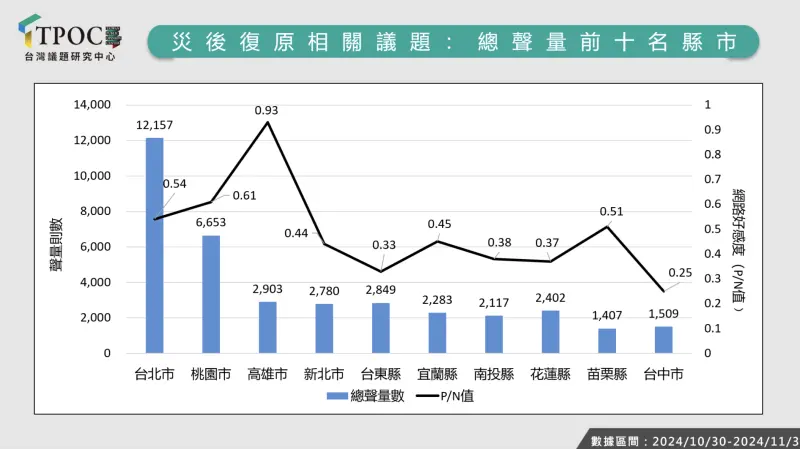Click the 2,402 data label
The width and height of the screenshot is (800, 449).
coord(551,298)
